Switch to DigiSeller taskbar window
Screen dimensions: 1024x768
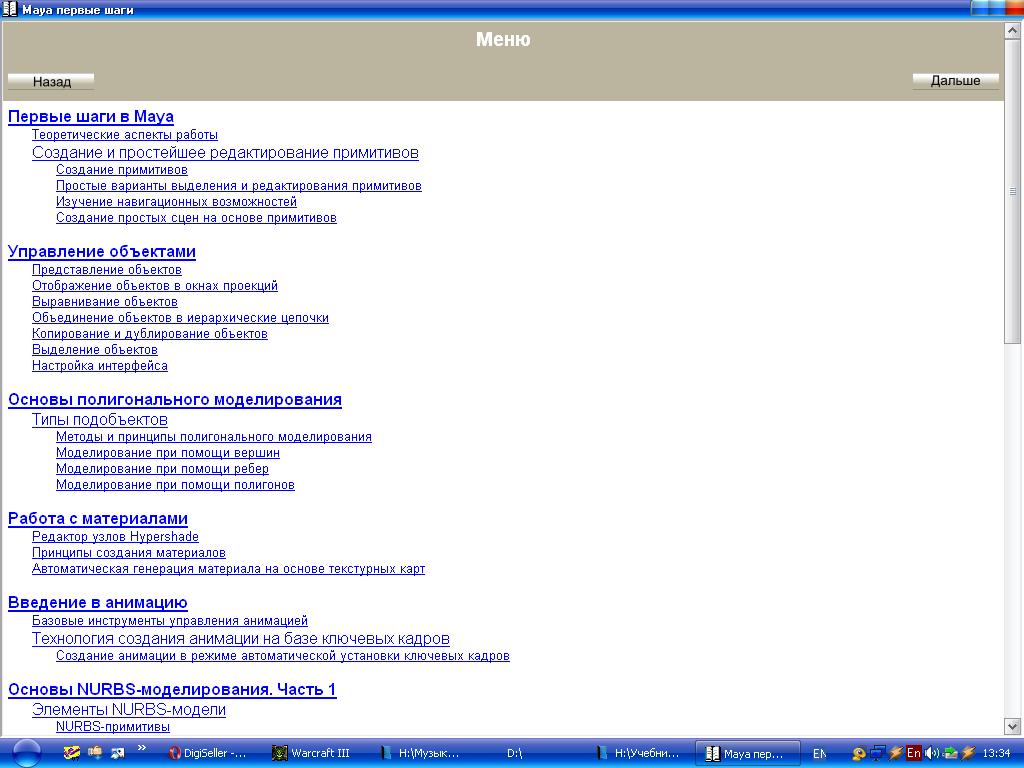point(208,753)
